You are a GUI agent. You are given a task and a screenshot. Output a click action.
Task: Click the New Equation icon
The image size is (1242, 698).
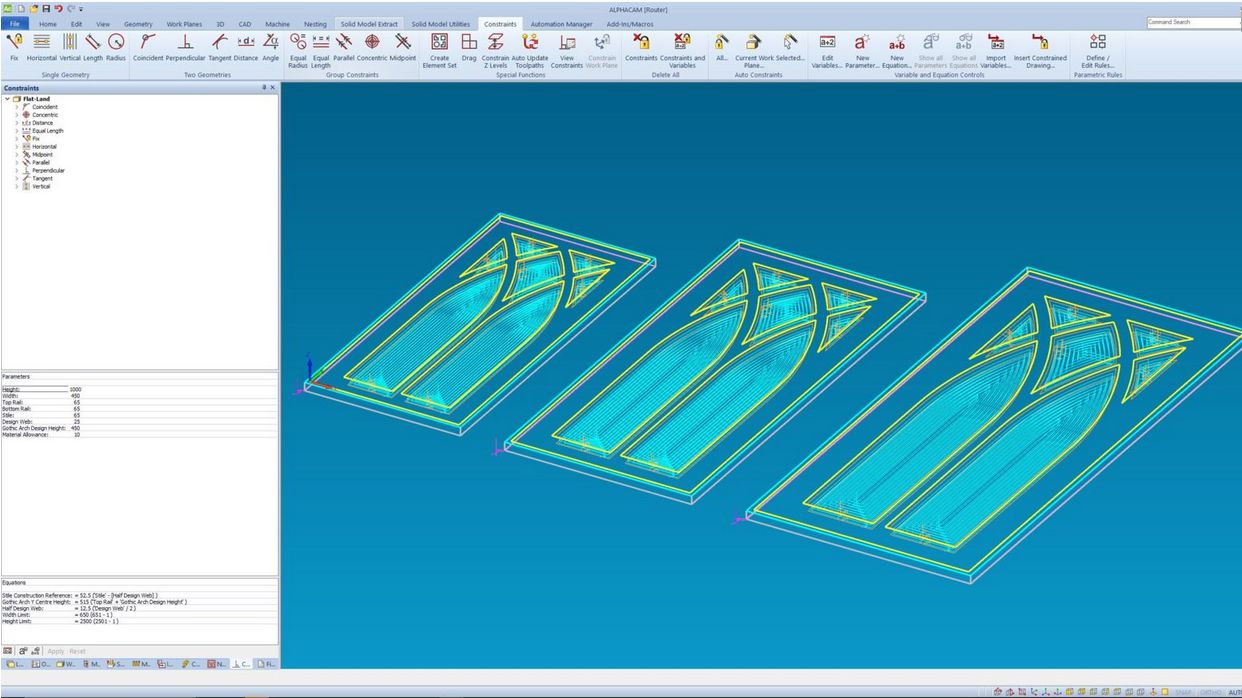(x=897, y=45)
